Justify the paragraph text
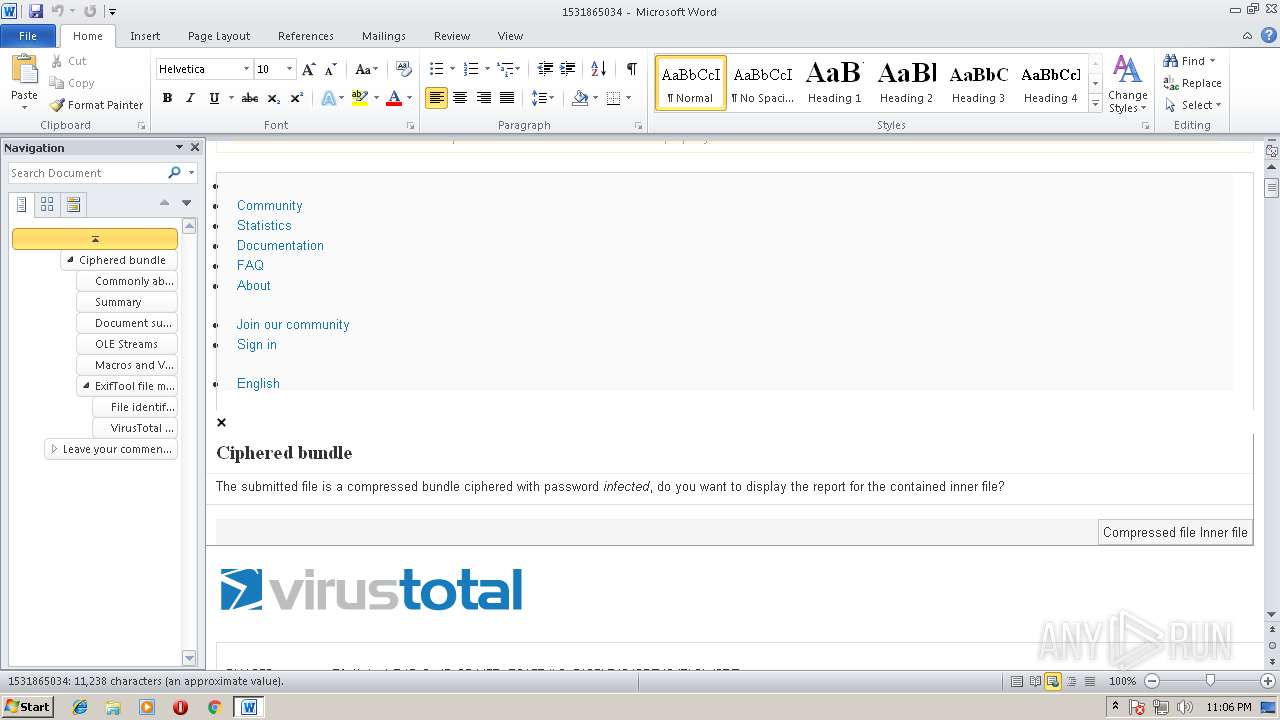 [507, 98]
